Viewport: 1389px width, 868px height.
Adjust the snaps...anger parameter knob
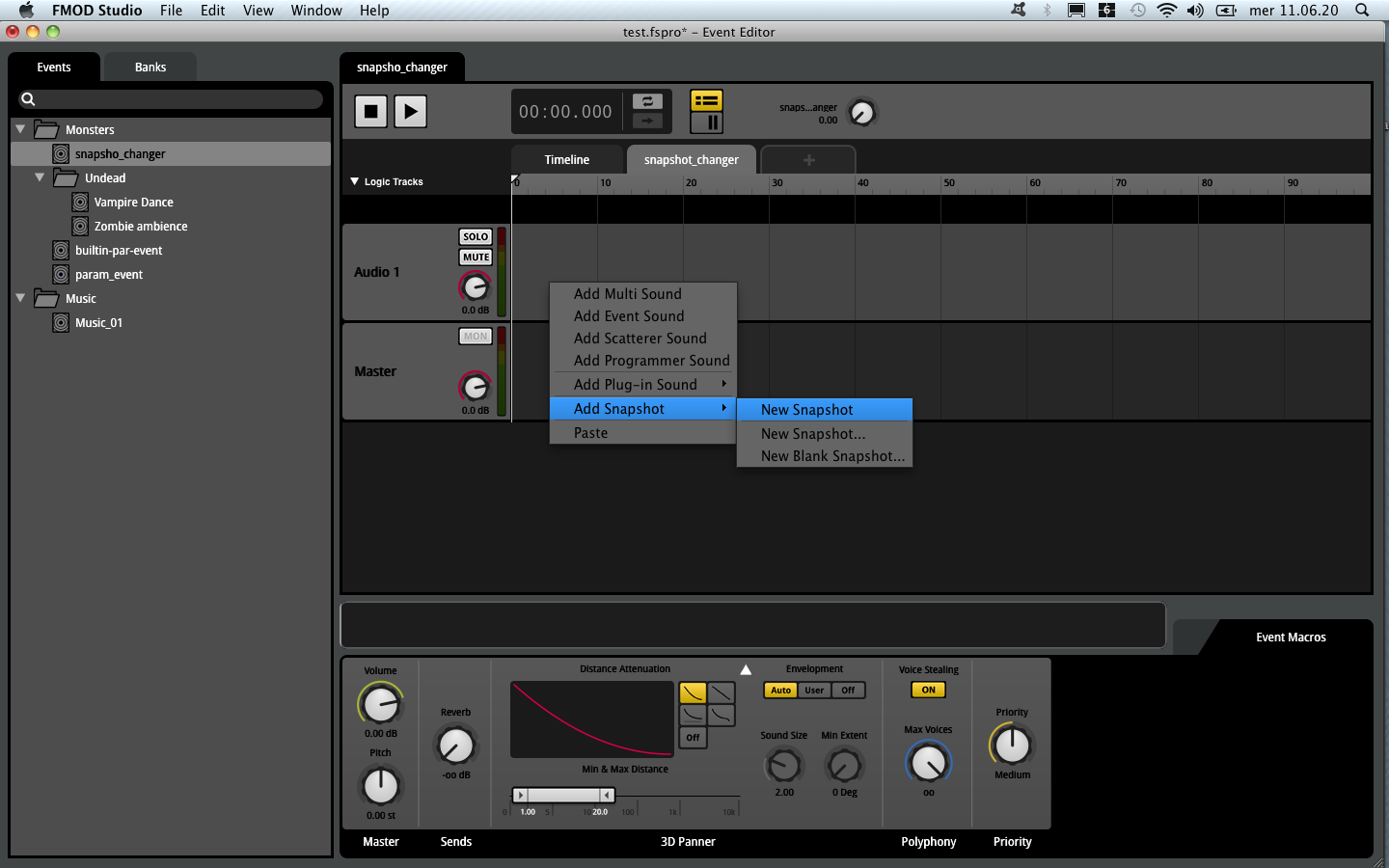point(861,113)
